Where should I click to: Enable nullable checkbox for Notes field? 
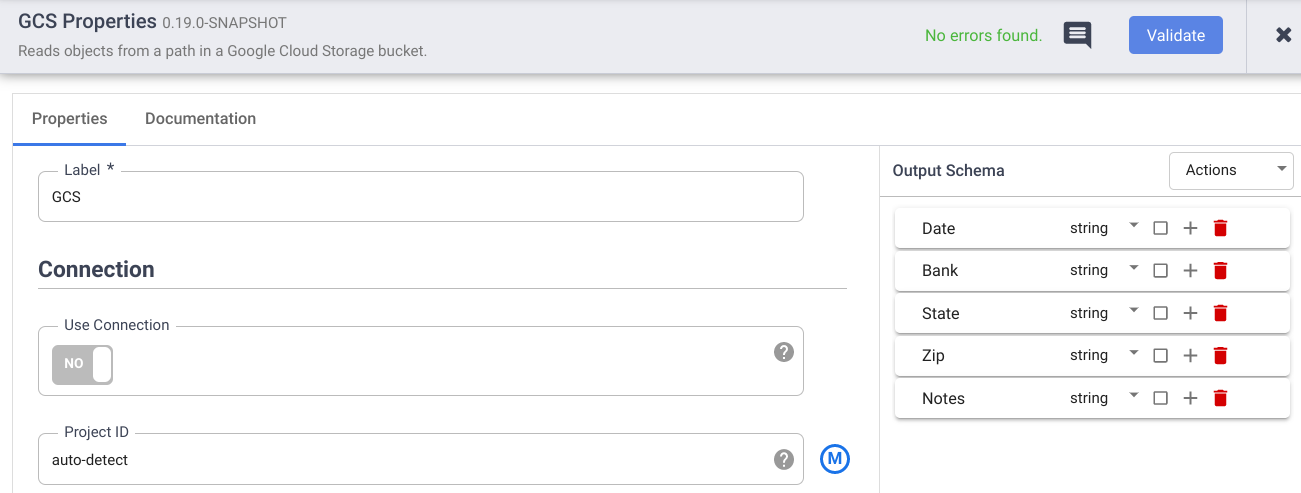tap(1160, 398)
